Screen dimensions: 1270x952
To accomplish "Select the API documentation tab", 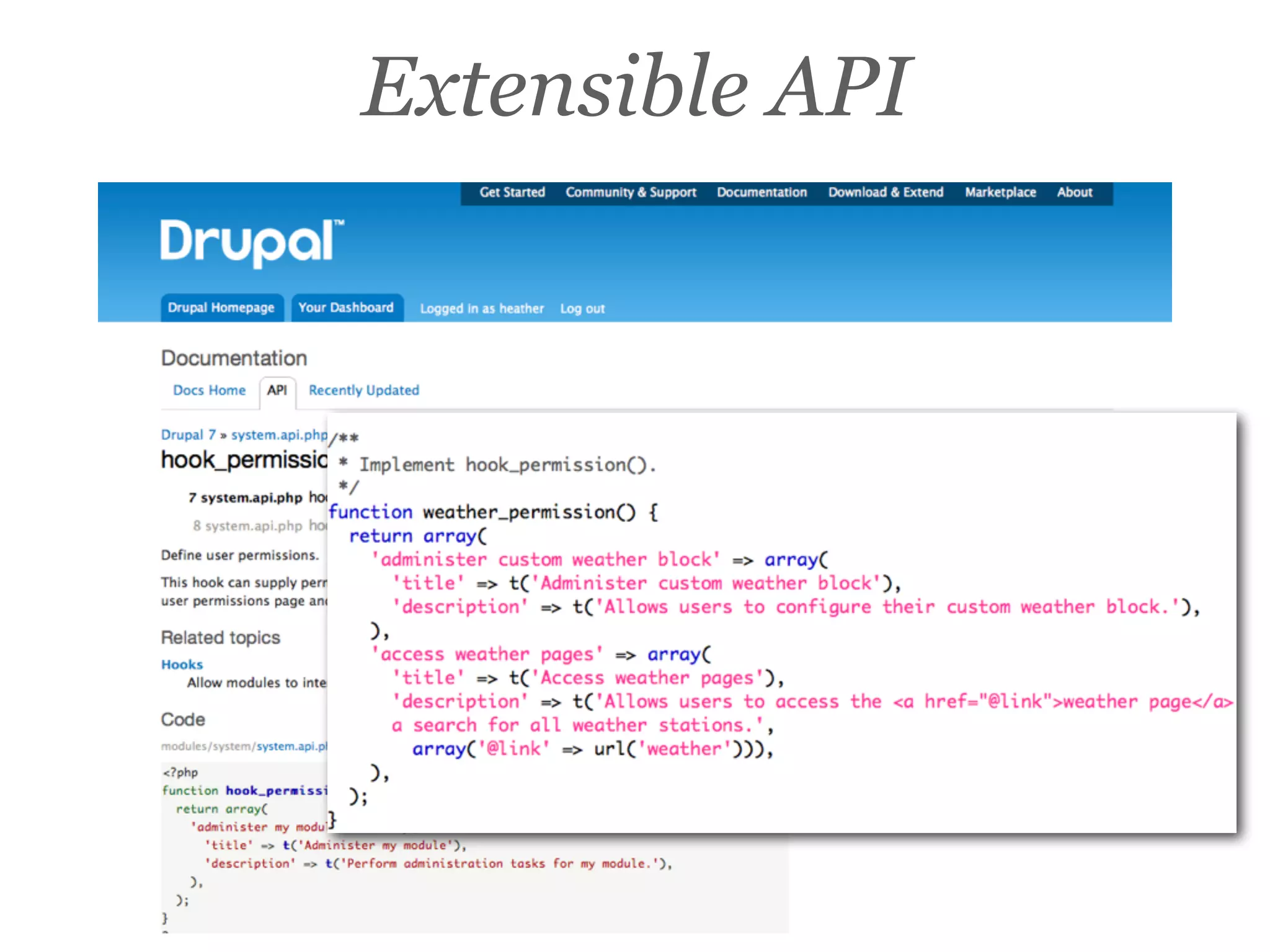I will click(277, 391).
